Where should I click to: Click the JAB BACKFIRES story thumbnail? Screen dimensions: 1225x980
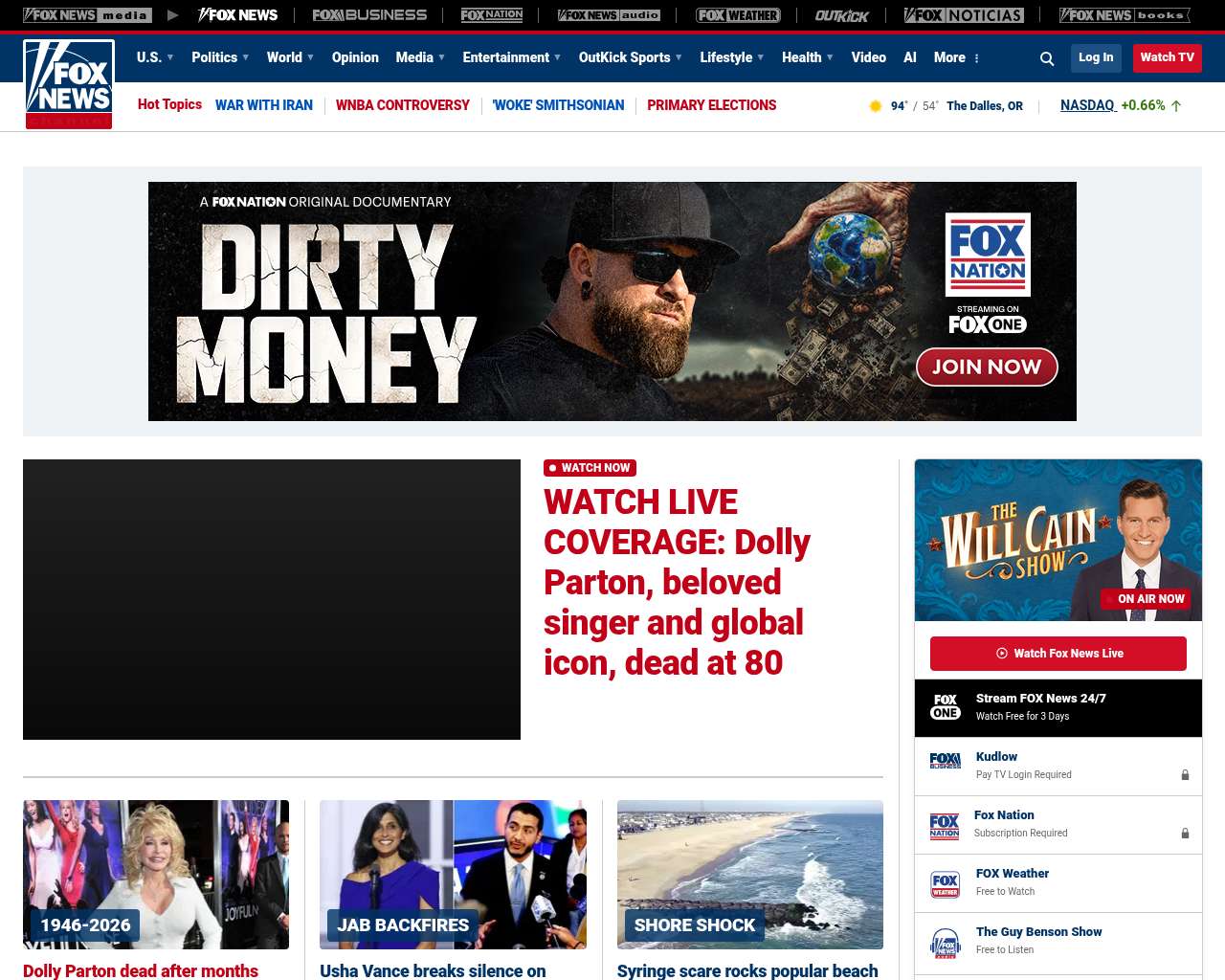(453, 875)
